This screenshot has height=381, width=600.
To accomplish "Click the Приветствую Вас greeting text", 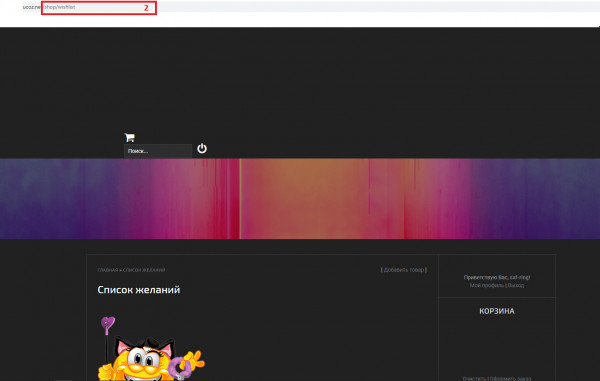I will [497, 277].
